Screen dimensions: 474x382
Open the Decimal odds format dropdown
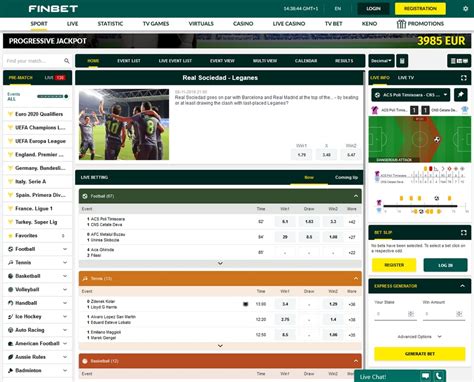[x=381, y=61]
